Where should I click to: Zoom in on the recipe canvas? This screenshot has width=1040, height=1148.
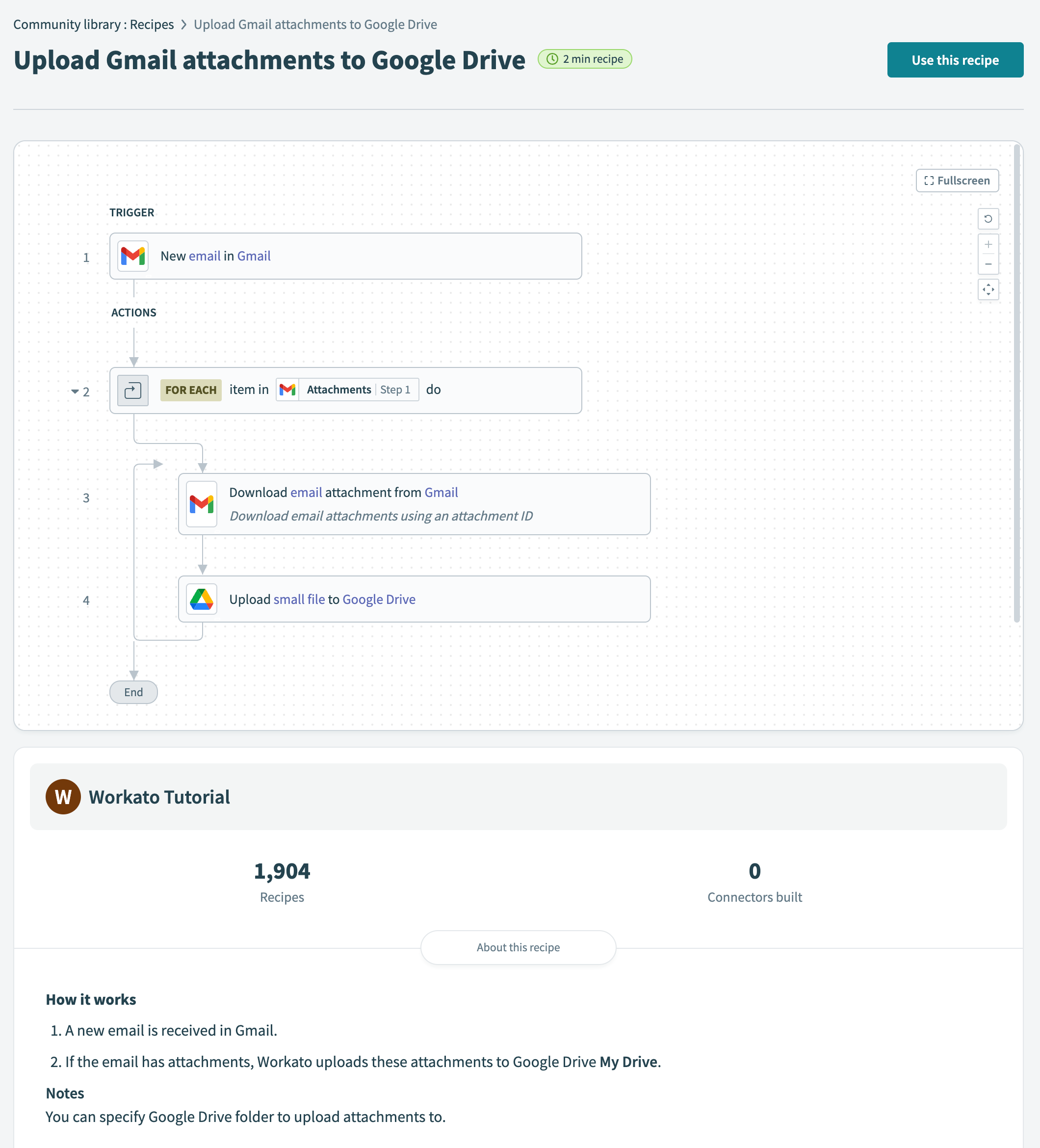[x=988, y=244]
